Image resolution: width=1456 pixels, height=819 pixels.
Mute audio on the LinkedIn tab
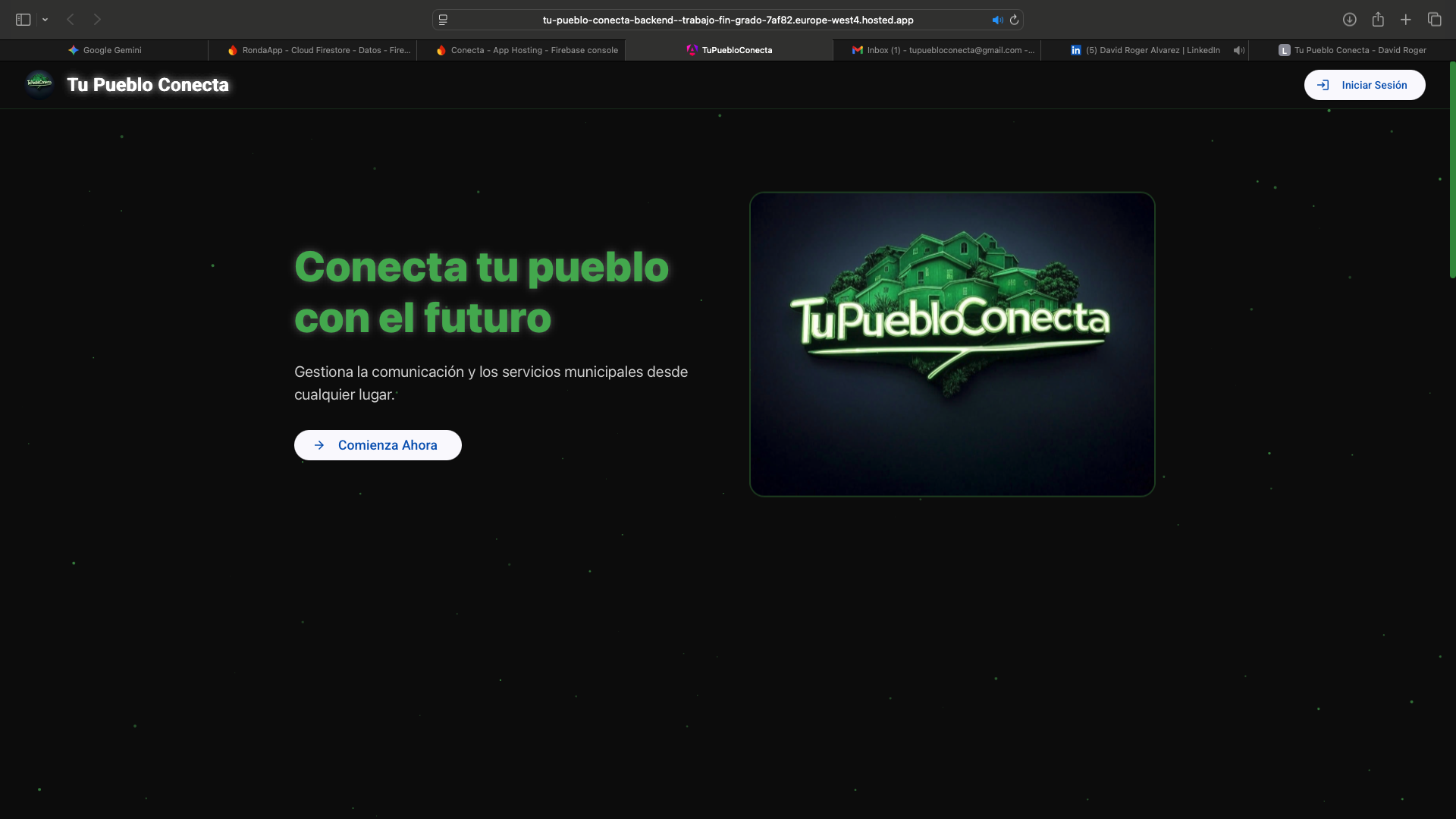(1238, 50)
